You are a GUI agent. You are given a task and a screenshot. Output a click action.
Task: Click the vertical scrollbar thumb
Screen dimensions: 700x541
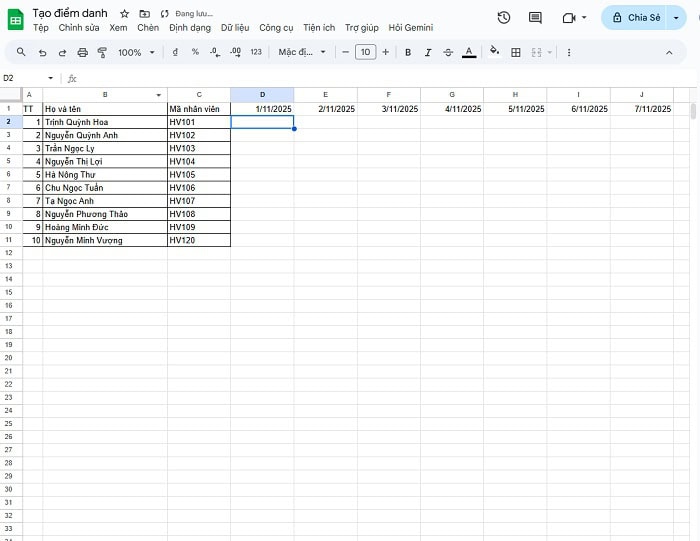point(693,111)
